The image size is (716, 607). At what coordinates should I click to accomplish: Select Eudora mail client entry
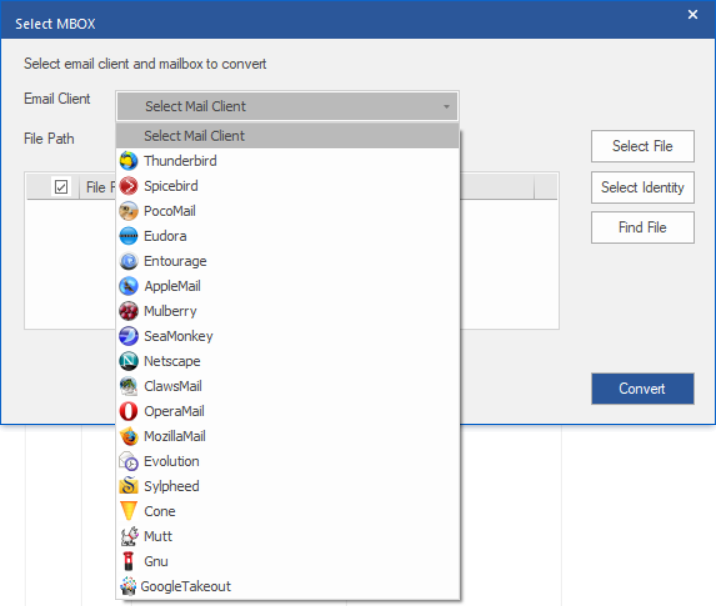tap(288, 236)
